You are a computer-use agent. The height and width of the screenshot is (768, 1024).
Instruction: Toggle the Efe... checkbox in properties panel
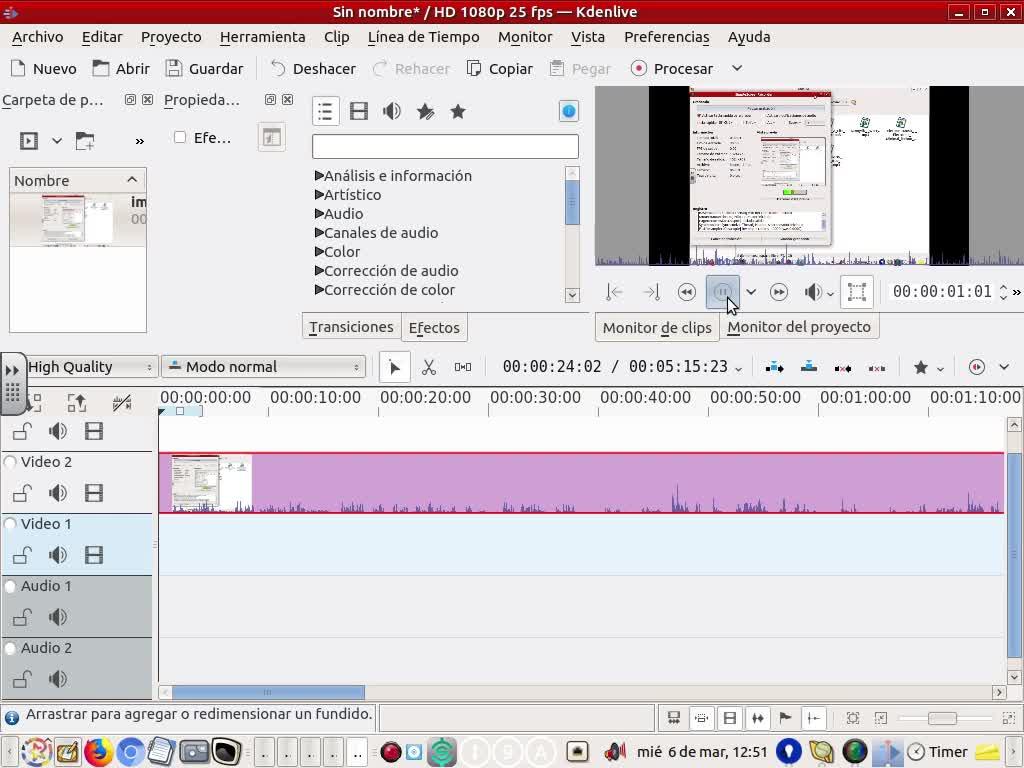pyautogui.click(x=180, y=138)
